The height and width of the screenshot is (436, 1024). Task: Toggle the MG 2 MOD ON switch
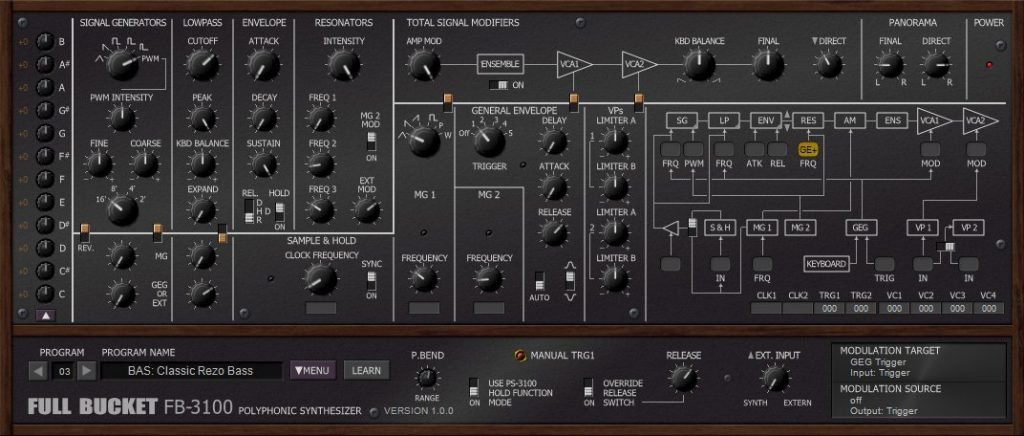click(x=371, y=142)
